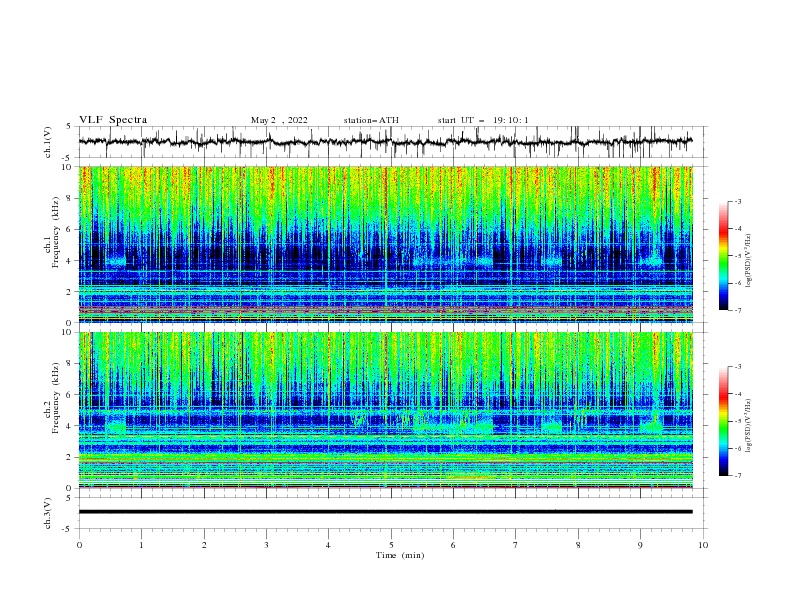Click the ch.2 colorbar "log(PSD)(V²/Hz)" label
This screenshot has height=612, width=792.
748,425
